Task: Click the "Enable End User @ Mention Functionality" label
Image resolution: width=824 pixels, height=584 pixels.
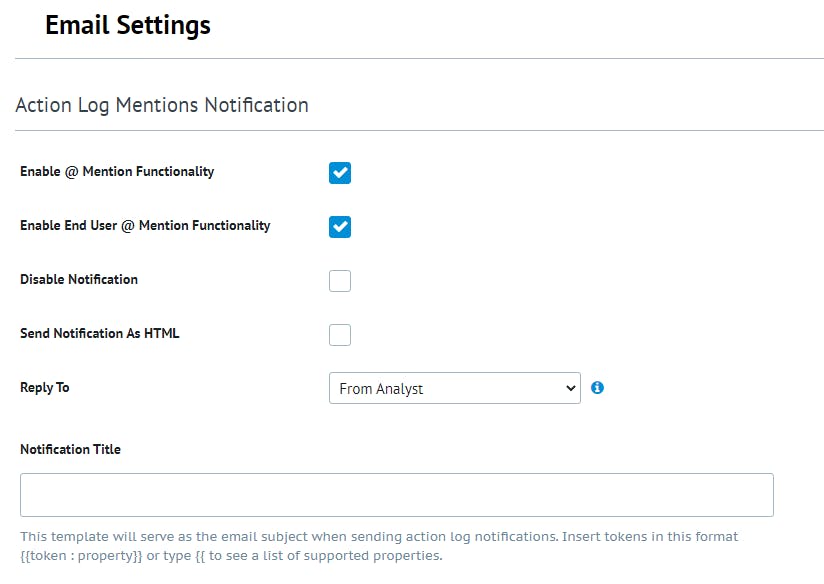Action: tap(145, 226)
